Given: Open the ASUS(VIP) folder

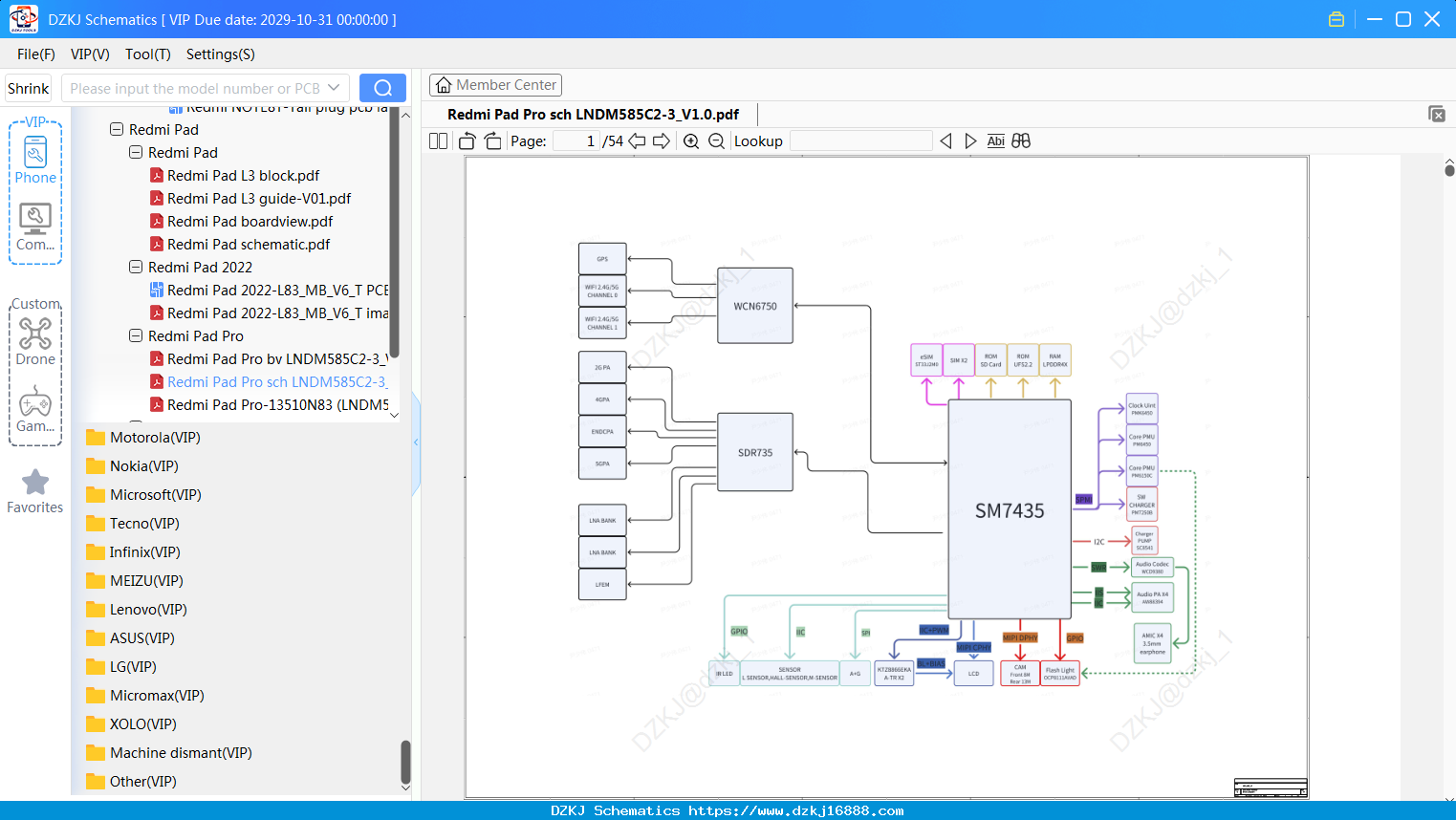Looking at the screenshot, I should click(x=130, y=638).
